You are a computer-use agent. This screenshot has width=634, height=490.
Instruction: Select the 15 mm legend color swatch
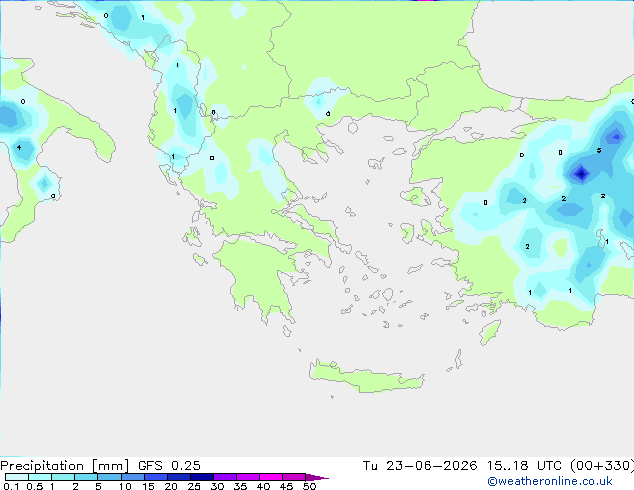(x=156, y=477)
